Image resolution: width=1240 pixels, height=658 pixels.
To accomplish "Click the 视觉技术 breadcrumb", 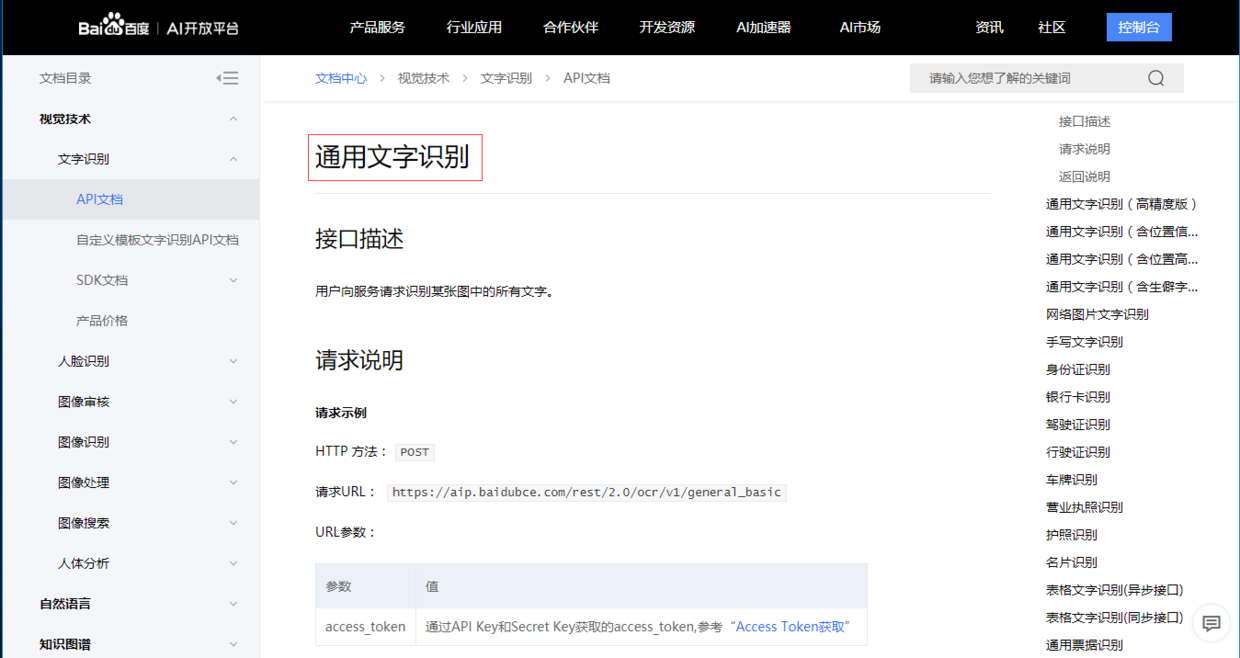I will [x=424, y=78].
